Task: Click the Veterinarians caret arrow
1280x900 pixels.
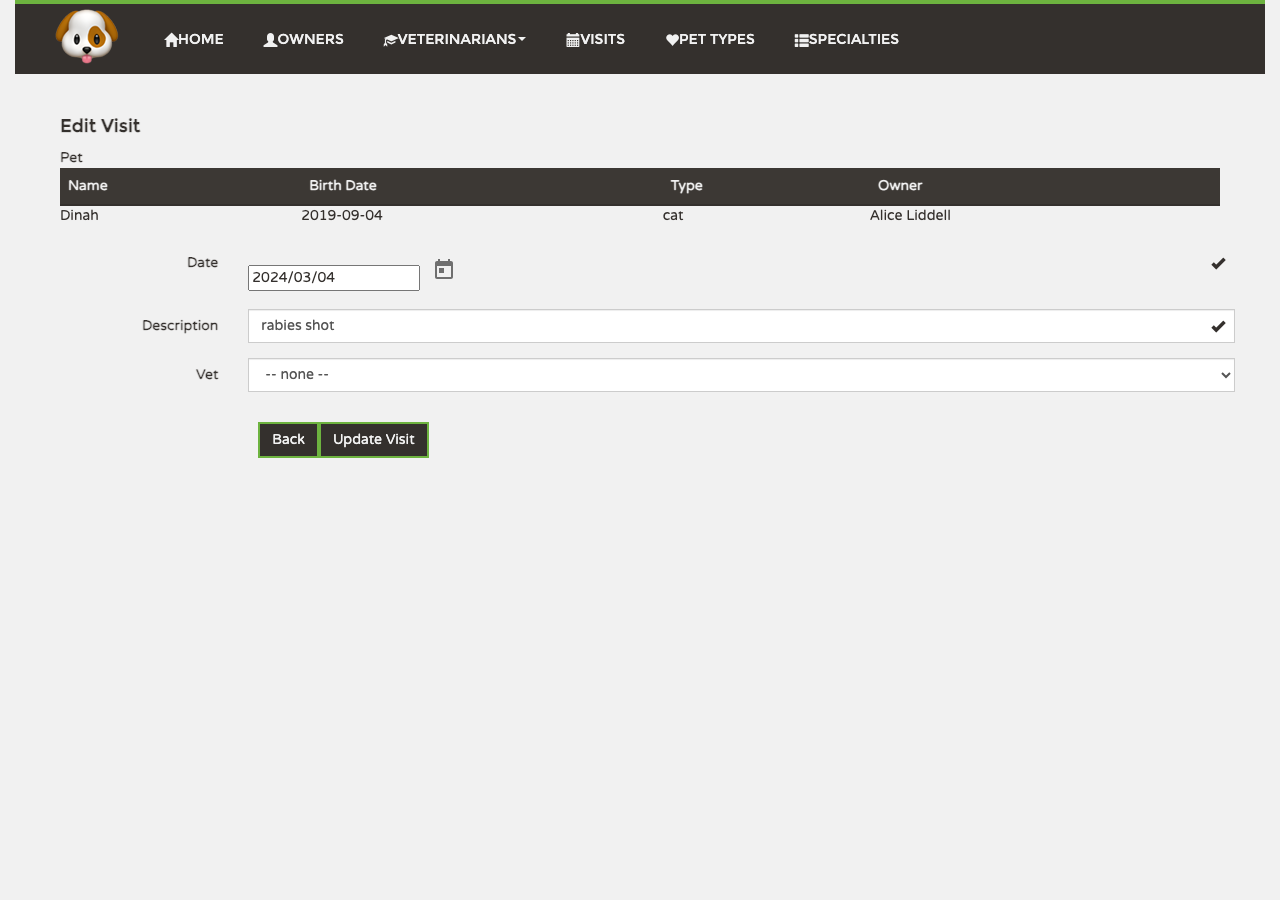Action: (x=522, y=40)
